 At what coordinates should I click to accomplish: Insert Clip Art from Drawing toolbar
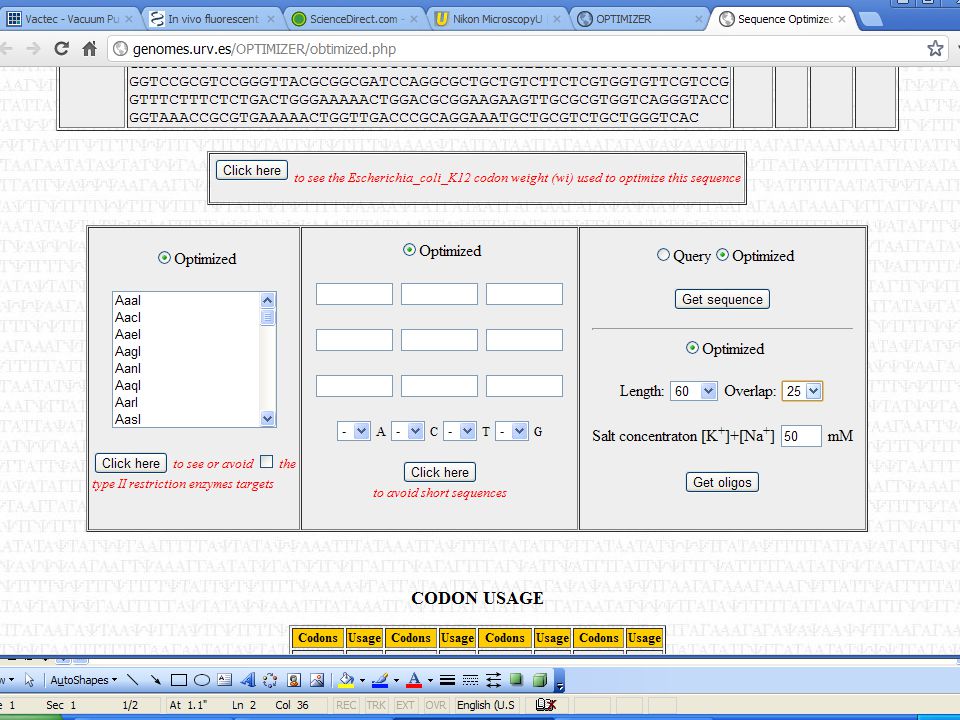294,680
